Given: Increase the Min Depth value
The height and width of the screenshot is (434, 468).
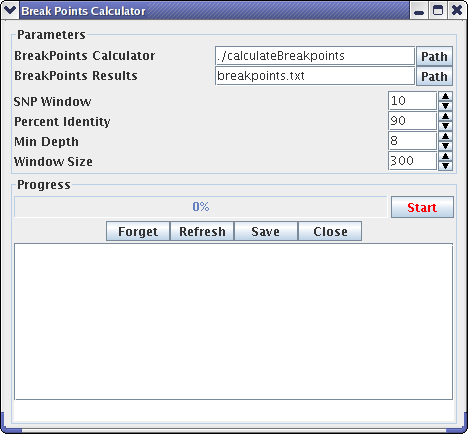Looking at the screenshot, I should tap(445, 136).
